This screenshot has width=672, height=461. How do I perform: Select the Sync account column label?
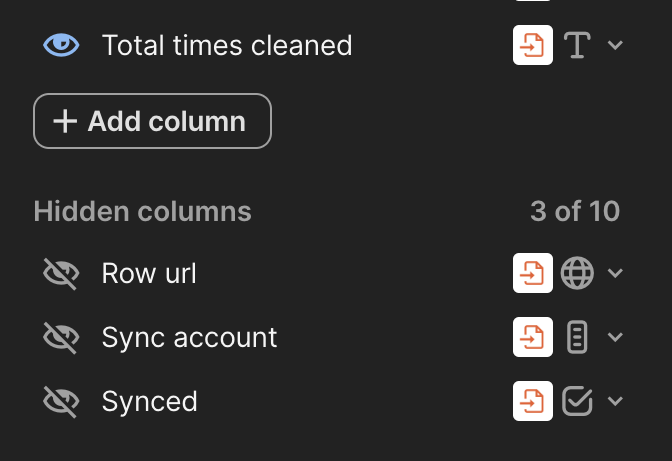coord(189,338)
